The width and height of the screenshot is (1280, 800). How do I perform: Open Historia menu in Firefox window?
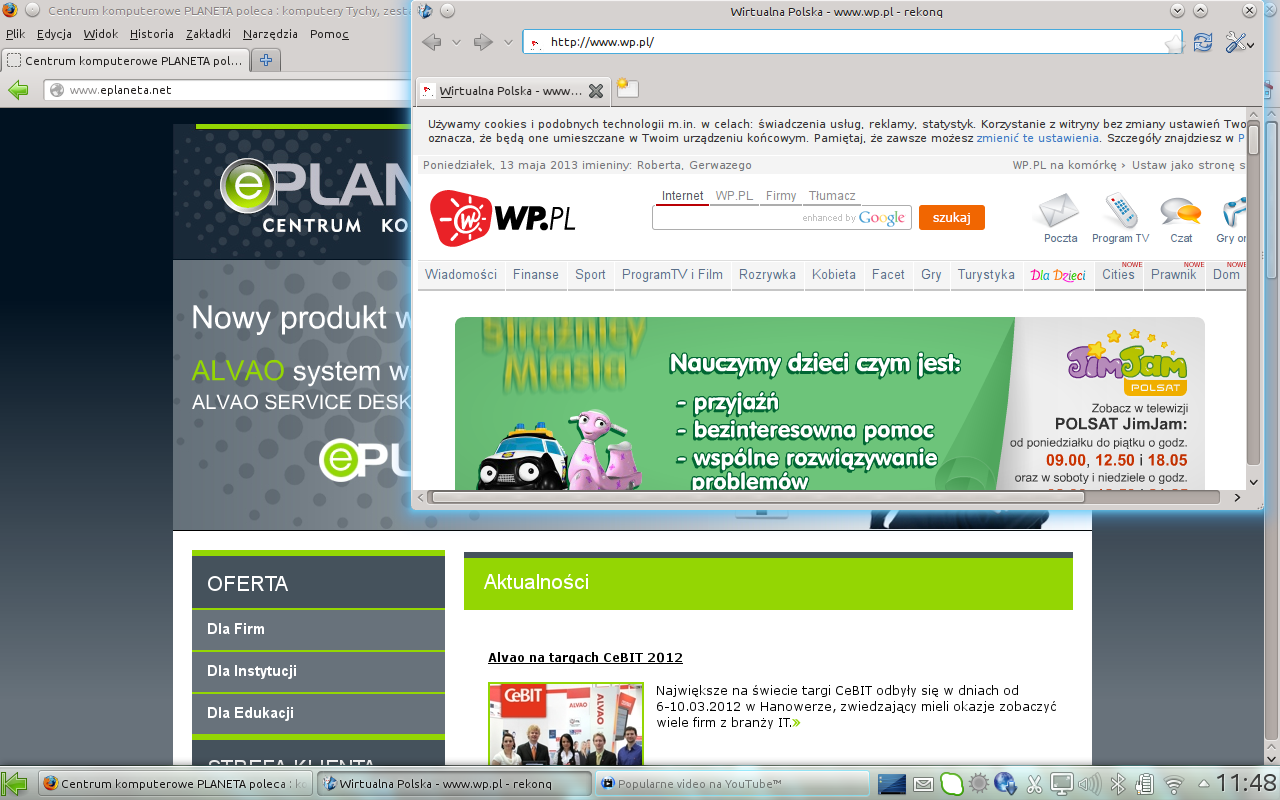coord(152,34)
